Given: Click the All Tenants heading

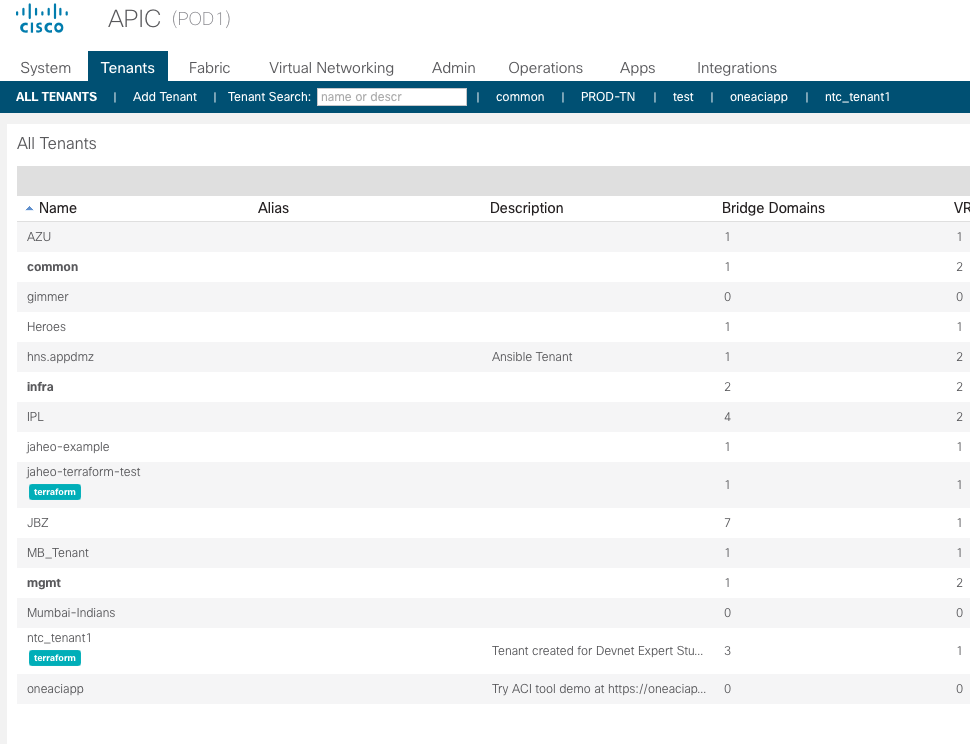Looking at the screenshot, I should point(57,143).
